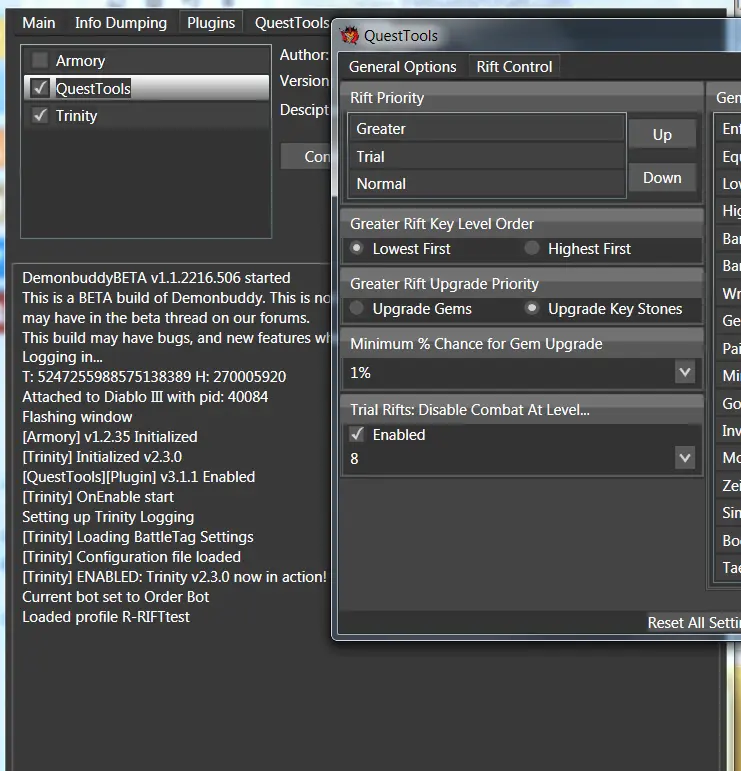Click log line 'Flashing window'
The width and height of the screenshot is (741, 771).
77,416
